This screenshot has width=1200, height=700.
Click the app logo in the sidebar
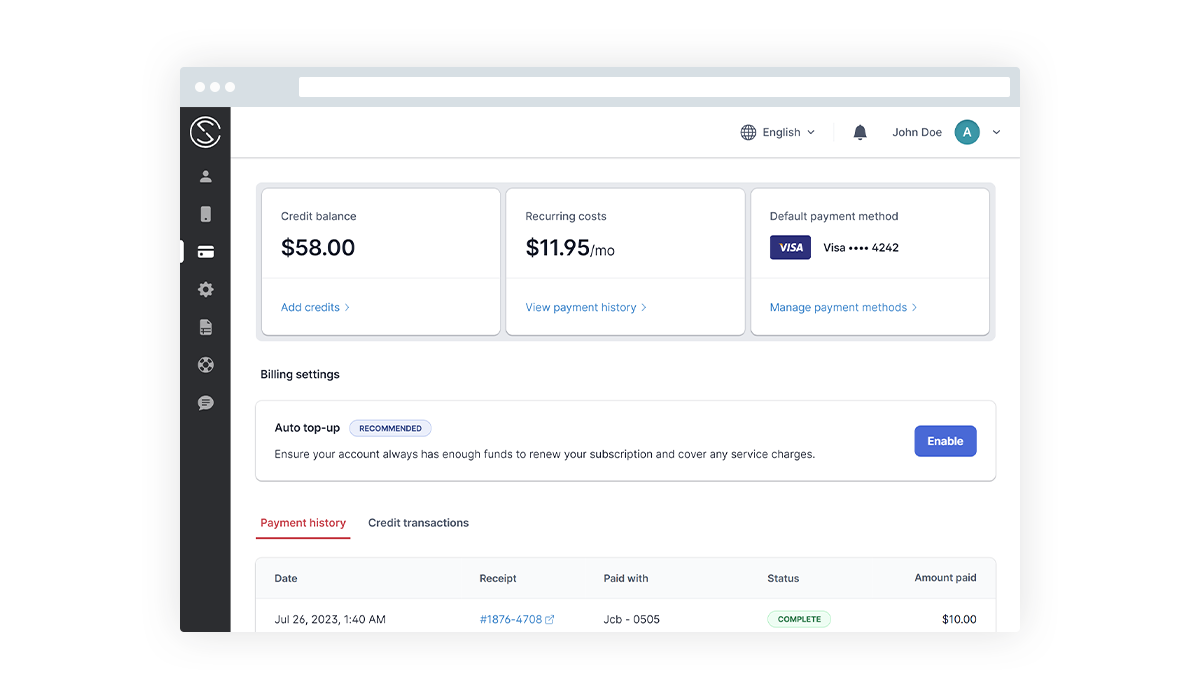click(x=205, y=132)
